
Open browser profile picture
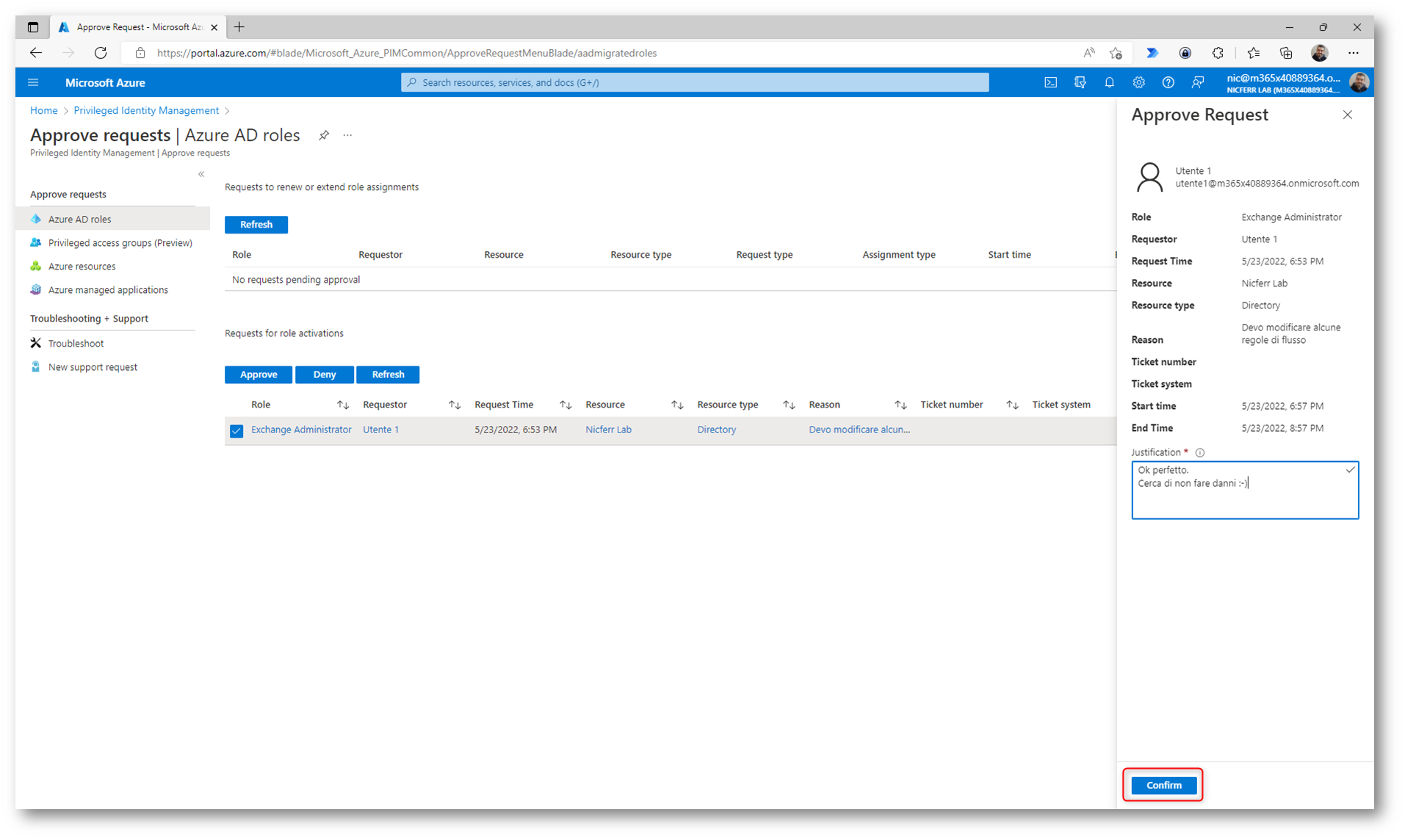[1319, 53]
